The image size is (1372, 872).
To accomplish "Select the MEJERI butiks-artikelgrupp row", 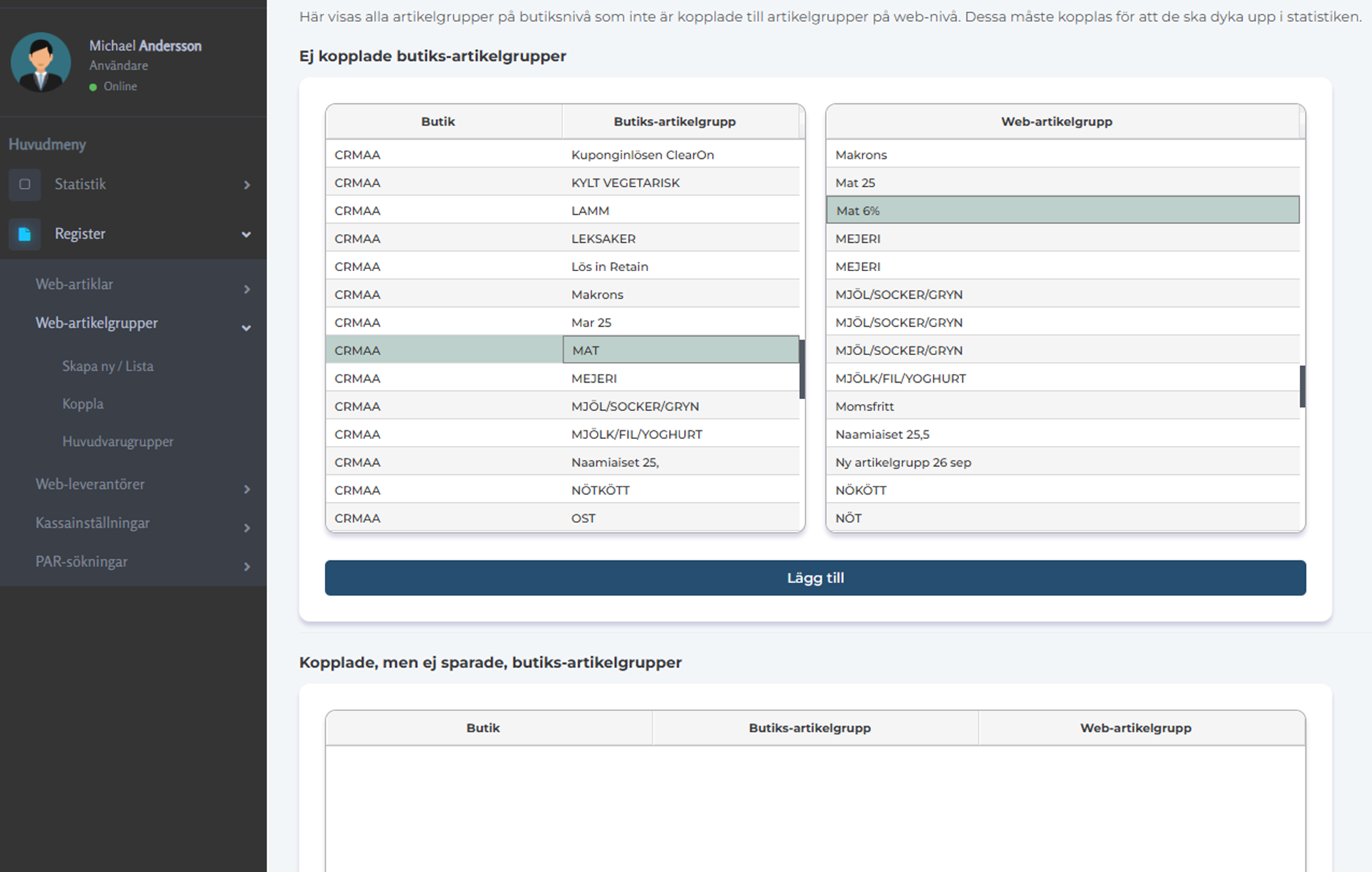I will point(593,379).
